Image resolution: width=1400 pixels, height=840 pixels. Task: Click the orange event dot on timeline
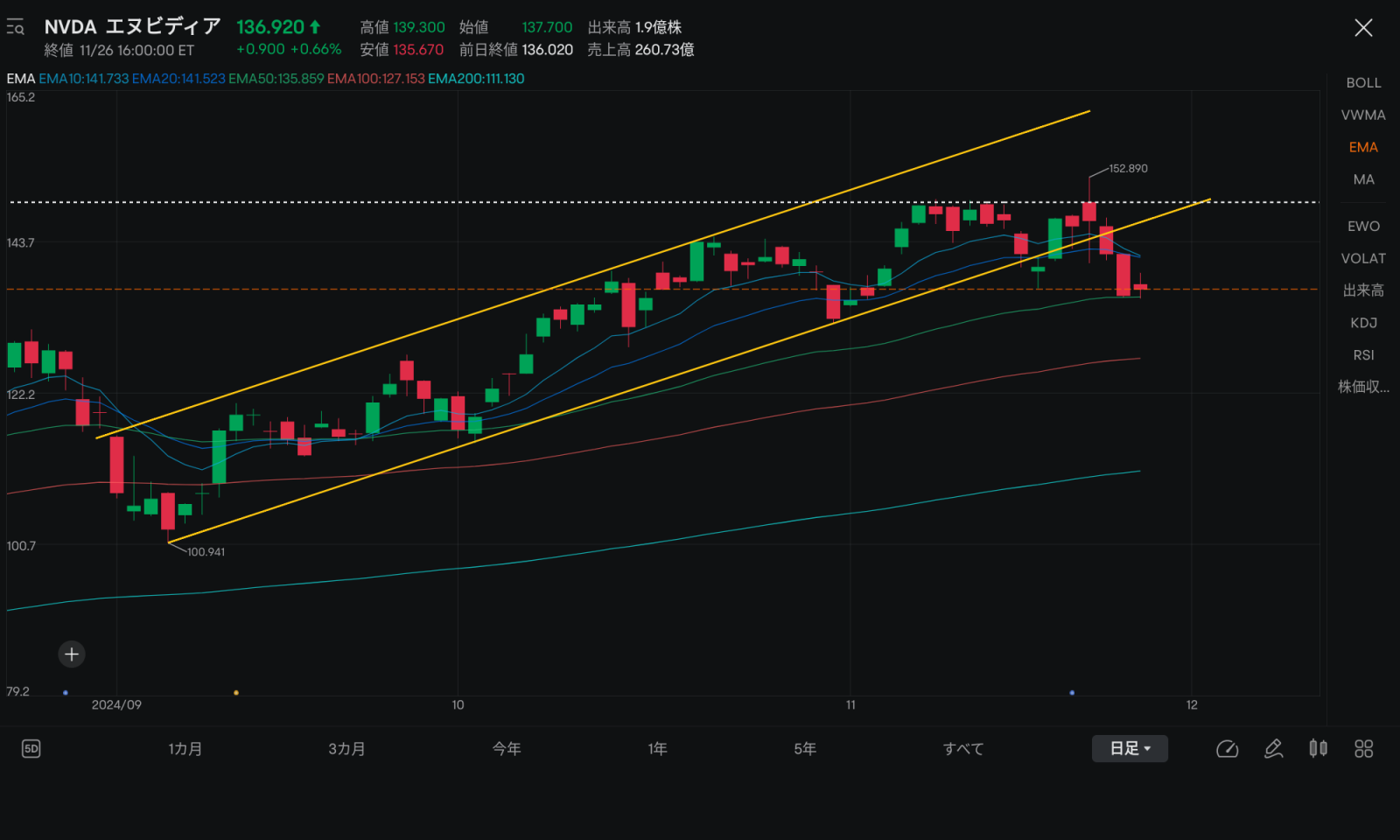(x=236, y=693)
